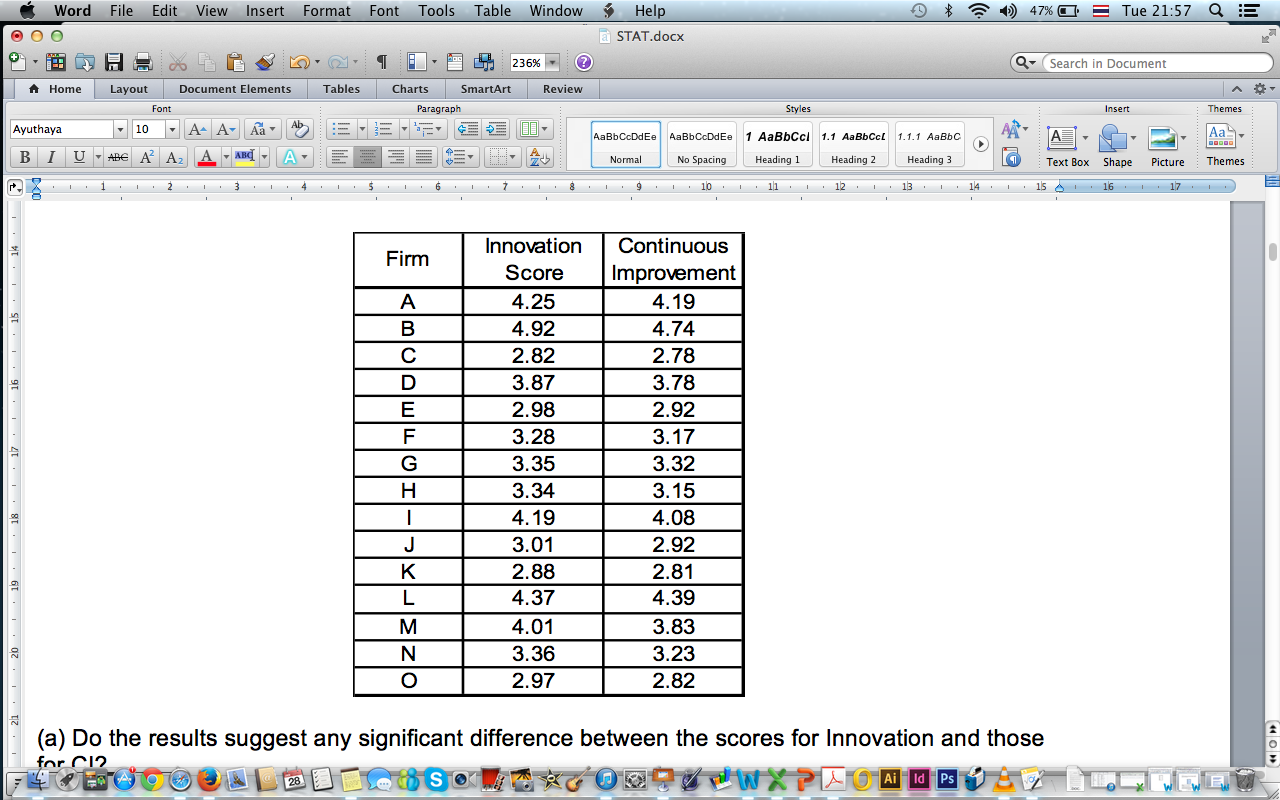Open the Review tab
Image resolution: width=1280 pixels, height=800 pixels.
[x=562, y=89]
